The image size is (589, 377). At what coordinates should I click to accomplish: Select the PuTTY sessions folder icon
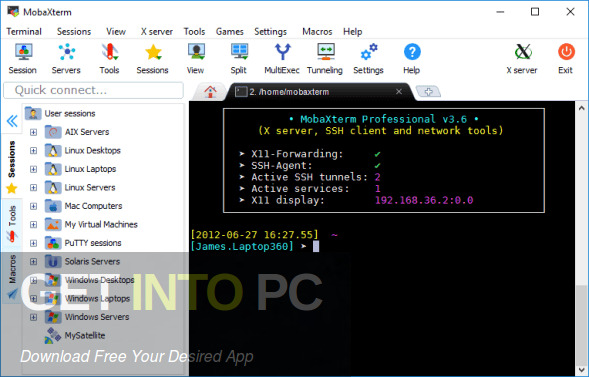[x=53, y=243]
